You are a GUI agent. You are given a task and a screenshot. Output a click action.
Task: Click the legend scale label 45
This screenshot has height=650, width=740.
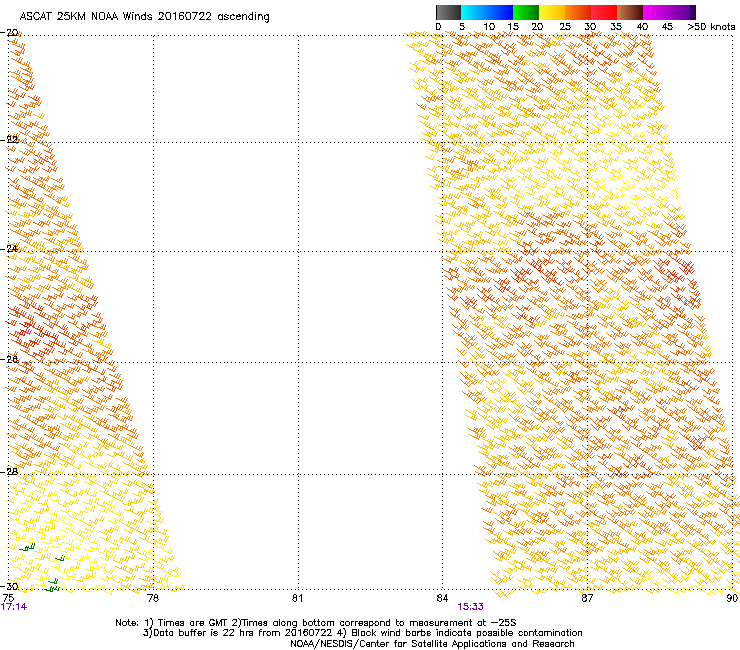[x=667, y=26]
